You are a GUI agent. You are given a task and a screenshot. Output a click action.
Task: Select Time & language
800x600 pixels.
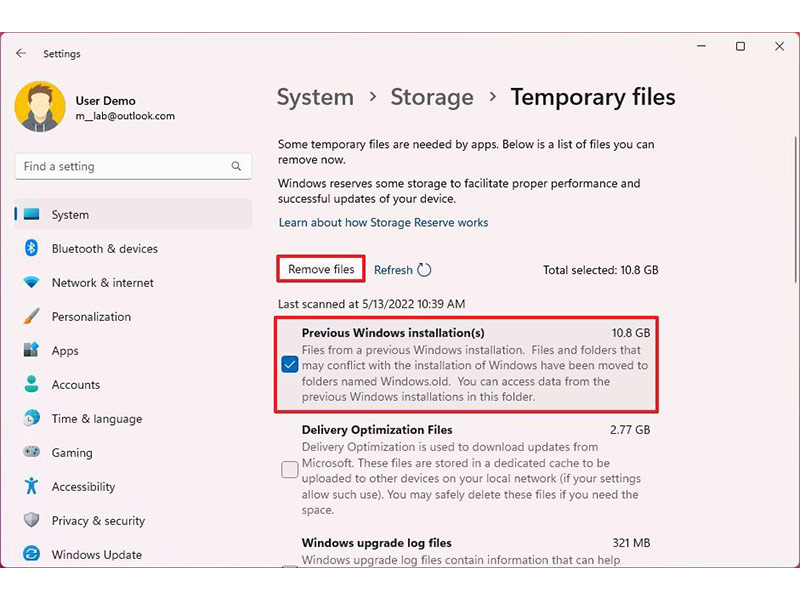coord(134,418)
